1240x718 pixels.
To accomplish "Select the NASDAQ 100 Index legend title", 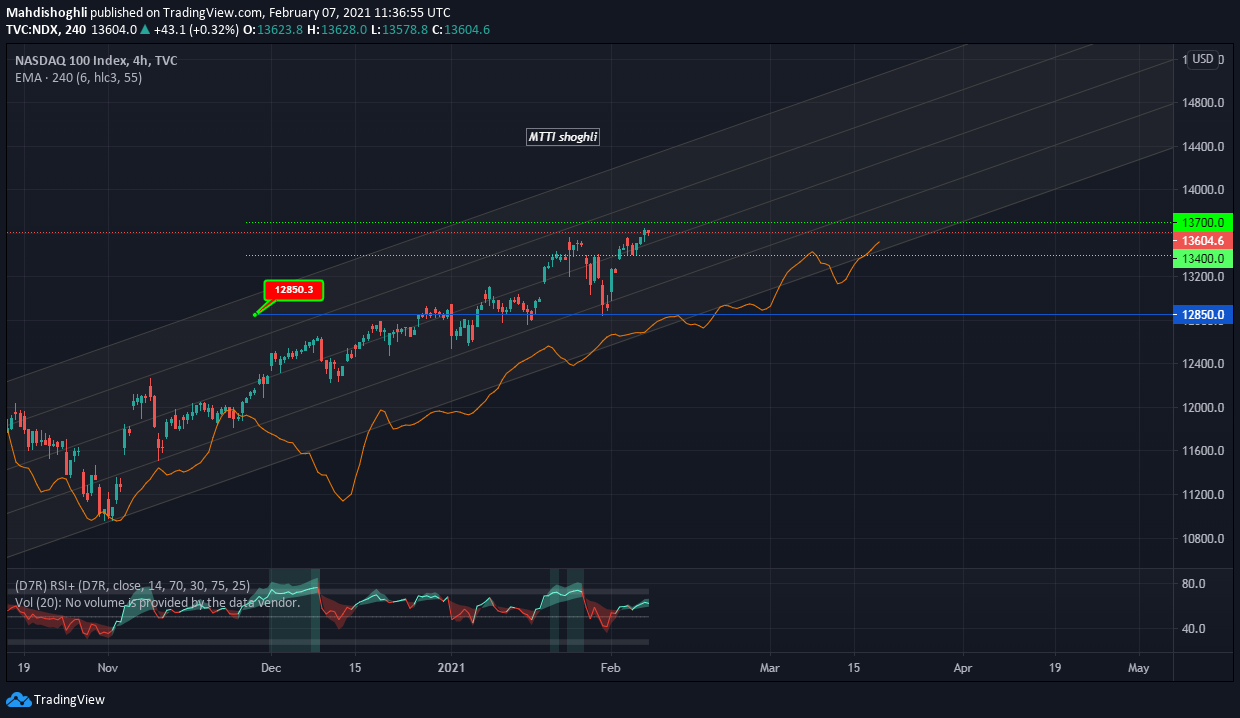I will pos(96,60).
